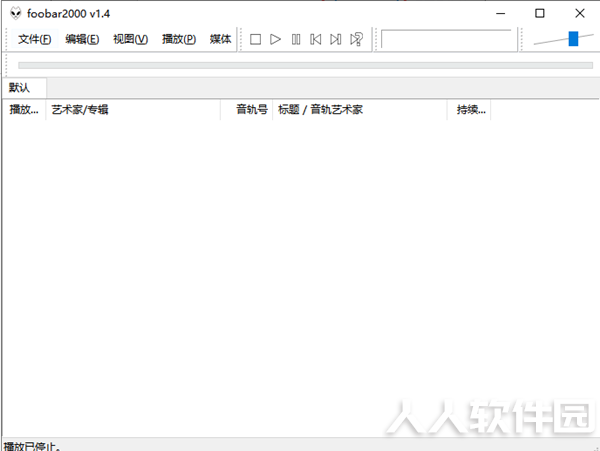Open the 媒体 menu
Image resolution: width=600 pixels, height=451 pixels.
click(220, 39)
